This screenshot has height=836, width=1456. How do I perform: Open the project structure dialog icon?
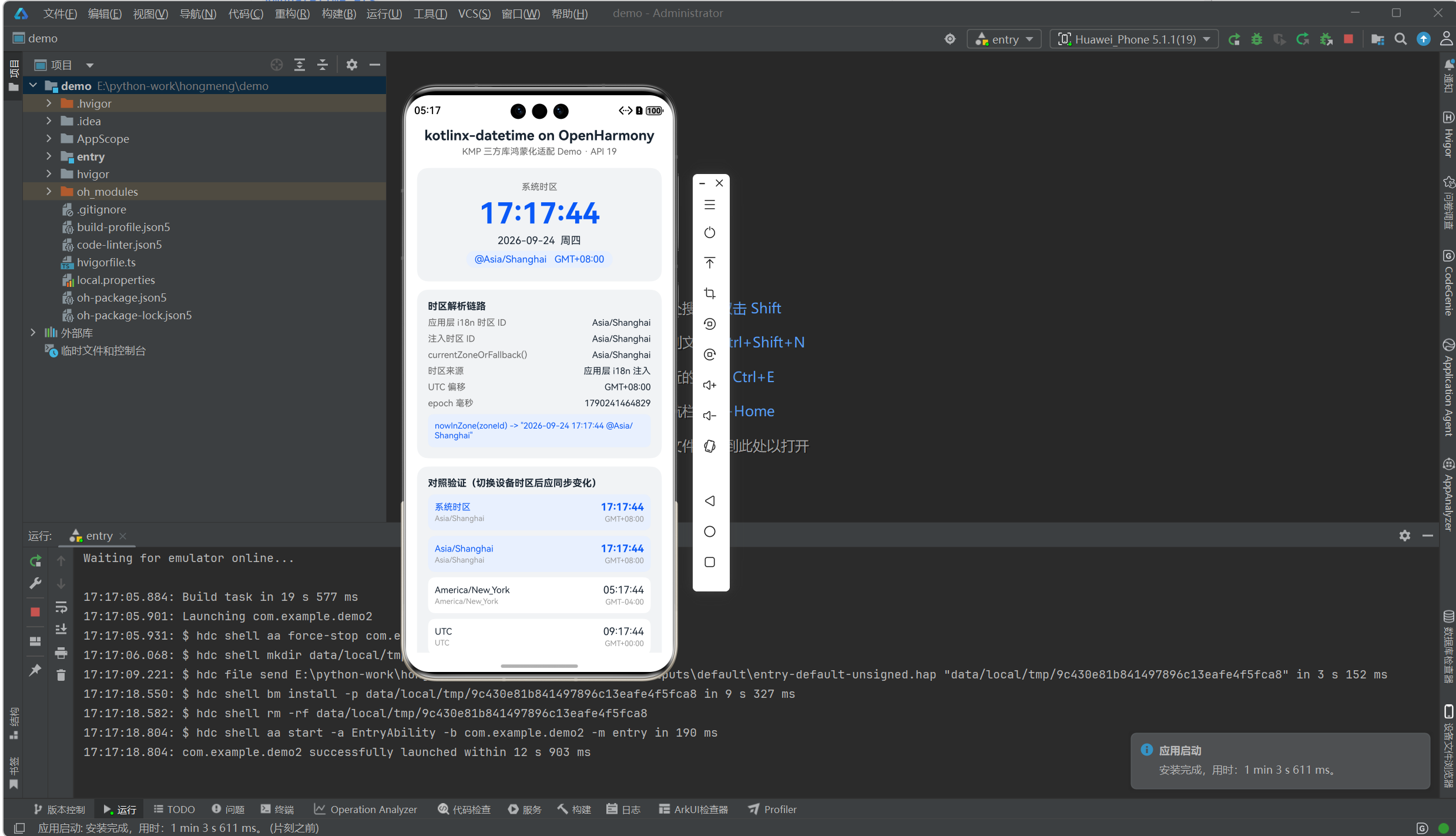click(x=1377, y=39)
